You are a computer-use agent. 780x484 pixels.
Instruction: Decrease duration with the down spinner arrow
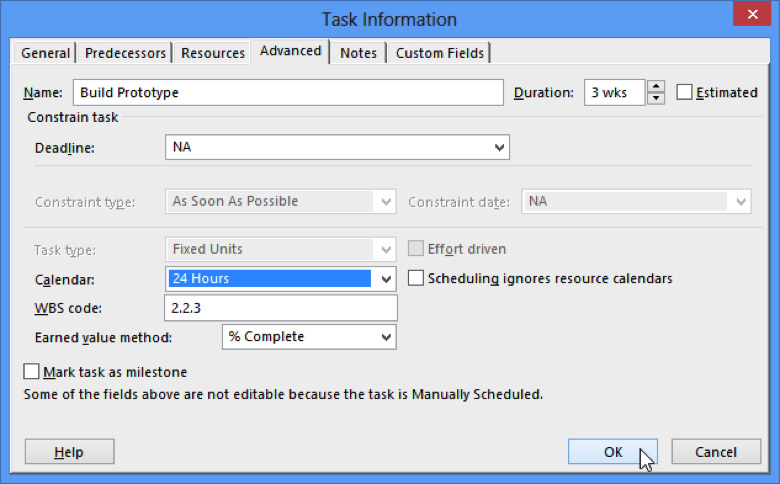[x=656, y=99]
